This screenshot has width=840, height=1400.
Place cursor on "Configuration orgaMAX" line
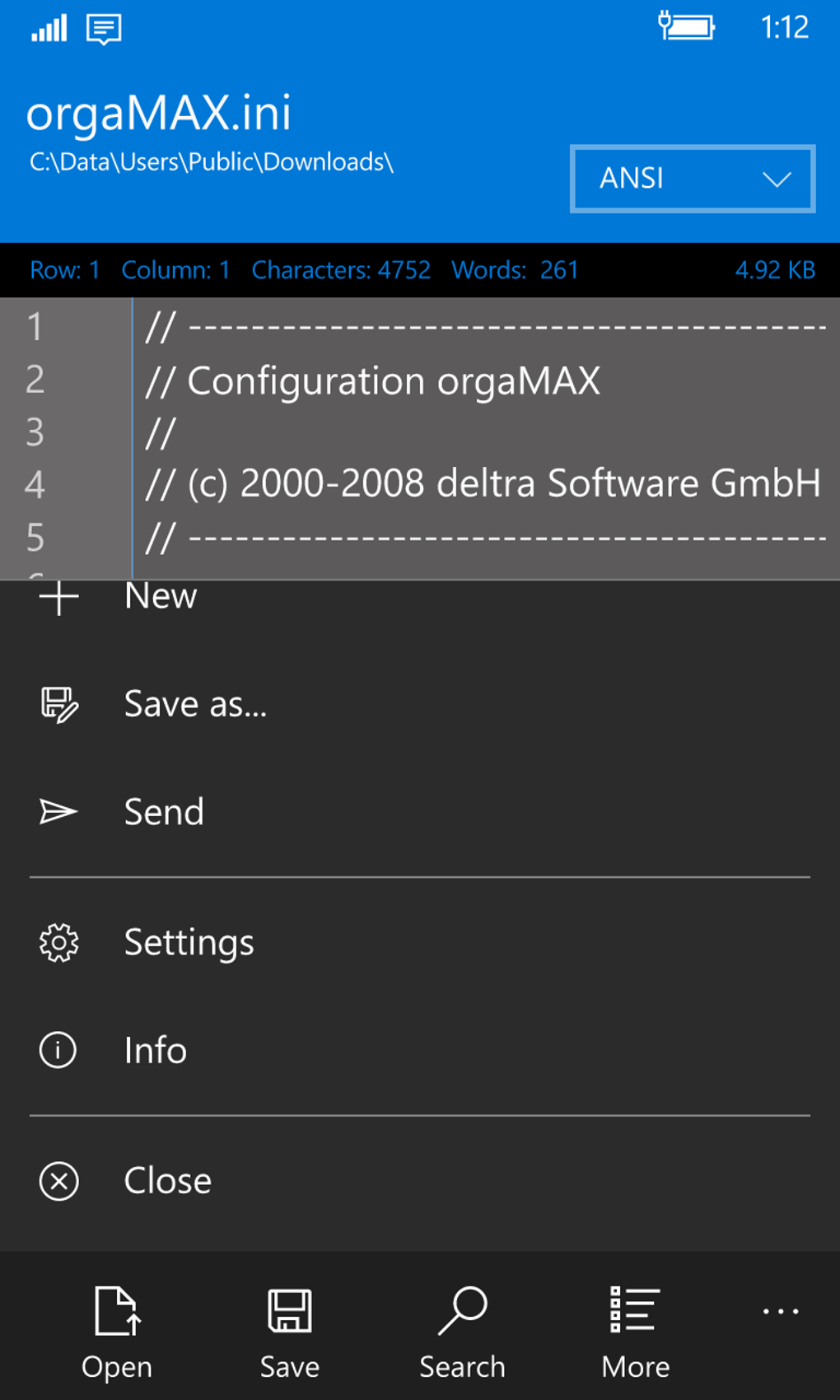pyautogui.click(x=394, y=381)
